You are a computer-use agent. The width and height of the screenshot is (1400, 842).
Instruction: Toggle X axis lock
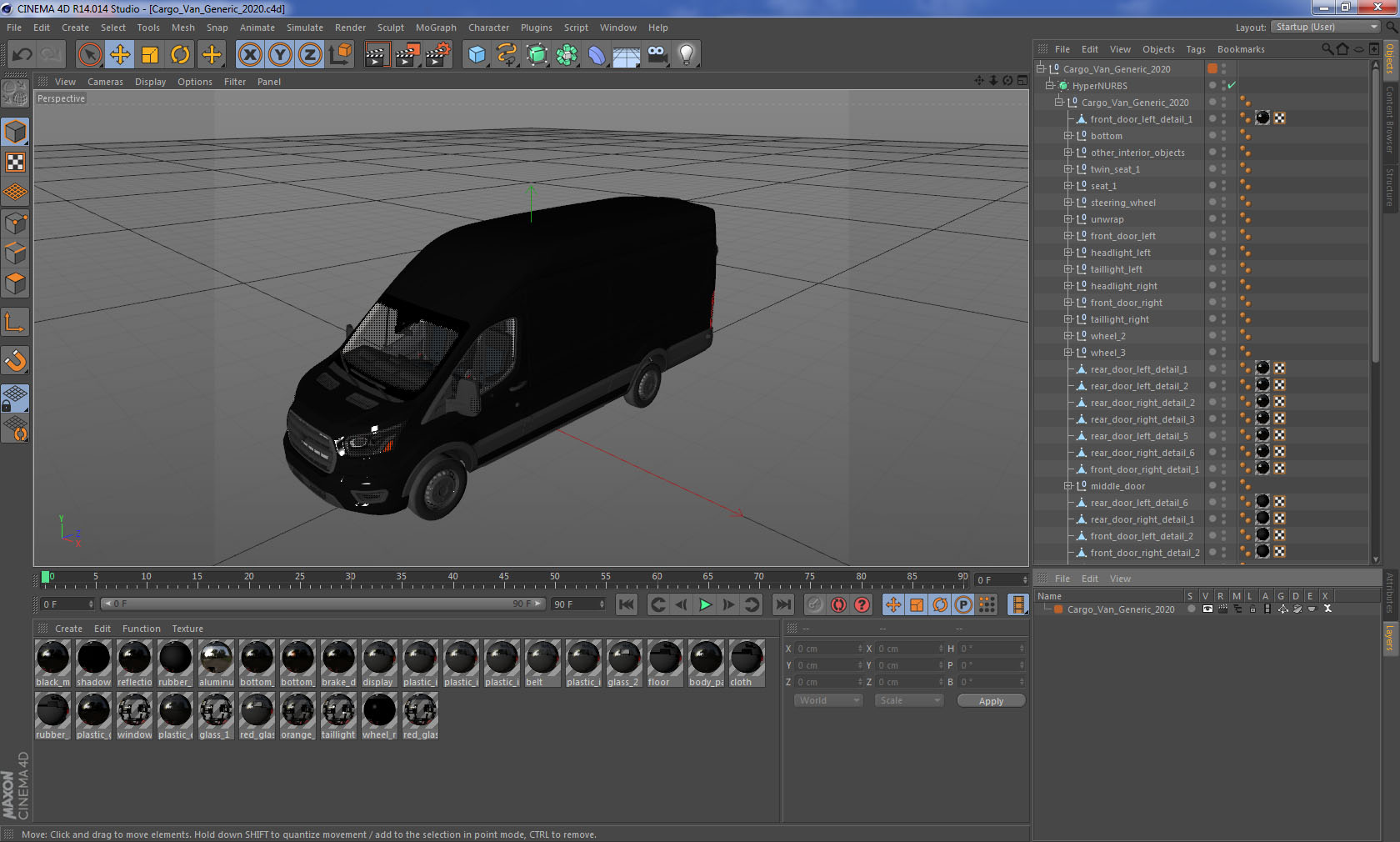[x=250, y=55]
